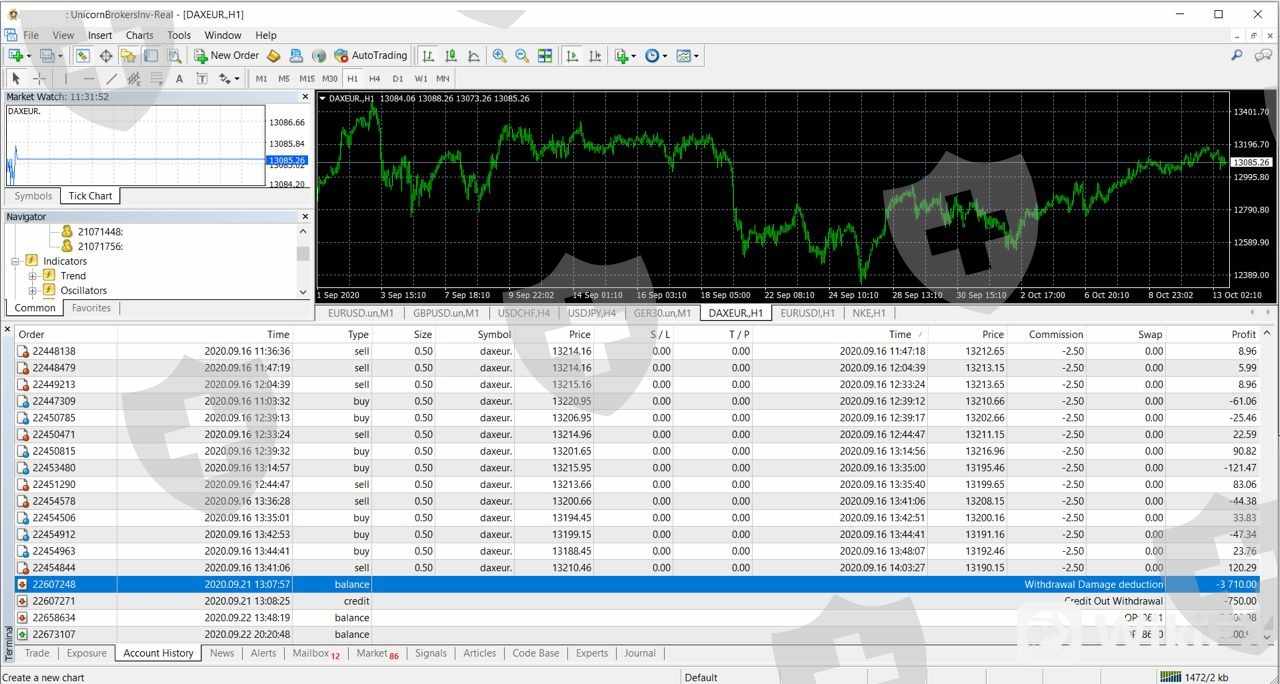Select the H4 timeframe button

(x=374, y=78)
